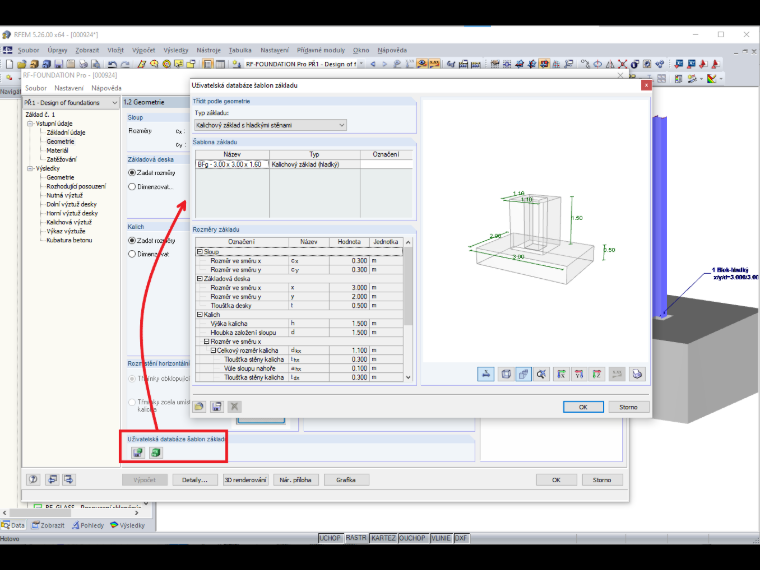Select Zadat rozměry radio under Kalich
The height and width of the screenshot is (570, 760).
point(132,240)
